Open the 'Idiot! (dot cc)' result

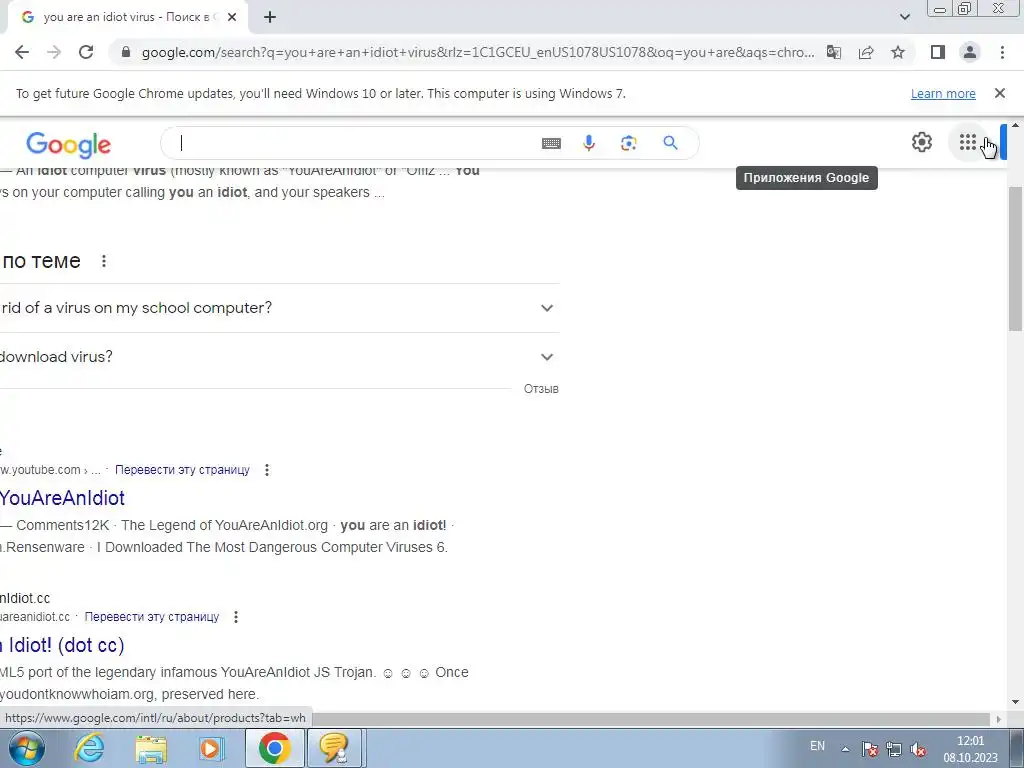click(x=62, y=645)
